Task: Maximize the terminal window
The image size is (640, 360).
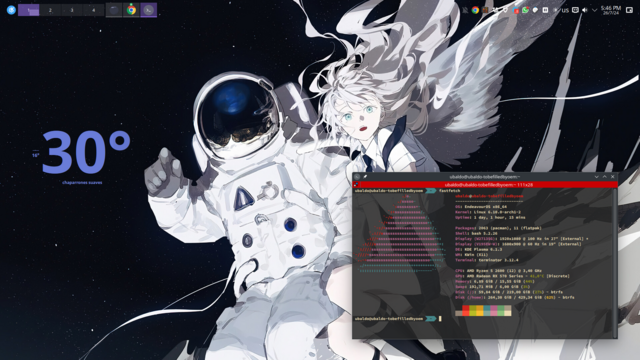Action: [604, 177]
